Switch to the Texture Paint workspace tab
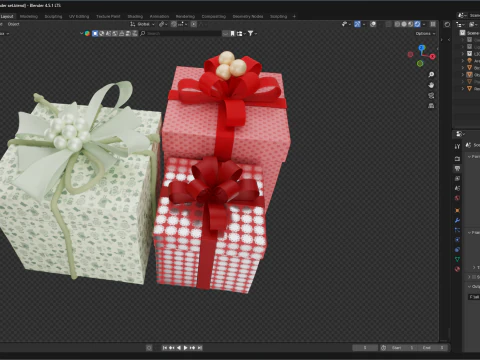480x360 pixels. pyautogui.click(x=108, y=16)
